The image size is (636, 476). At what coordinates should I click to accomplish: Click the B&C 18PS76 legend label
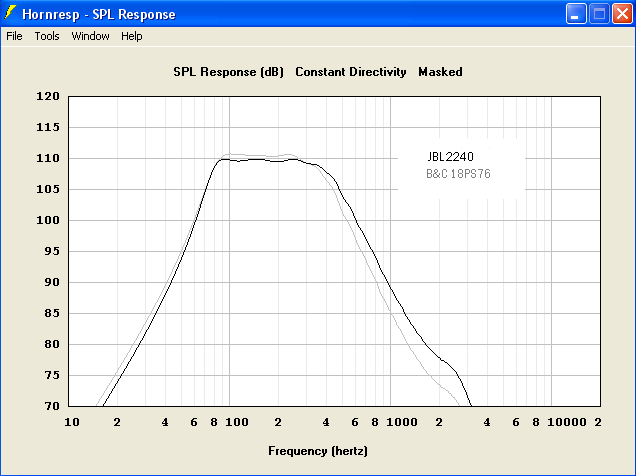click(x=458, y=174)
